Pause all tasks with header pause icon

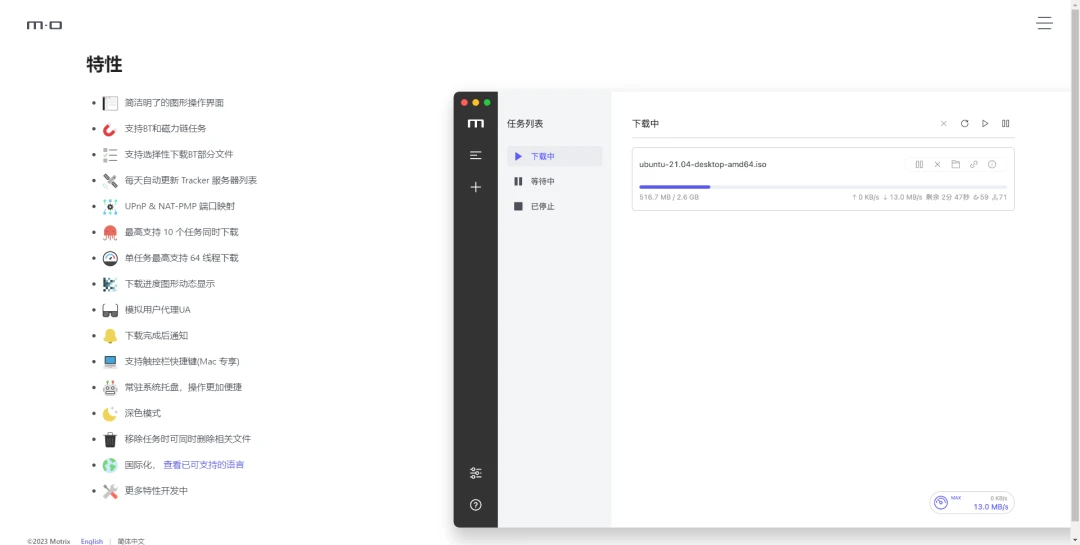click(x=1006, y=123)
